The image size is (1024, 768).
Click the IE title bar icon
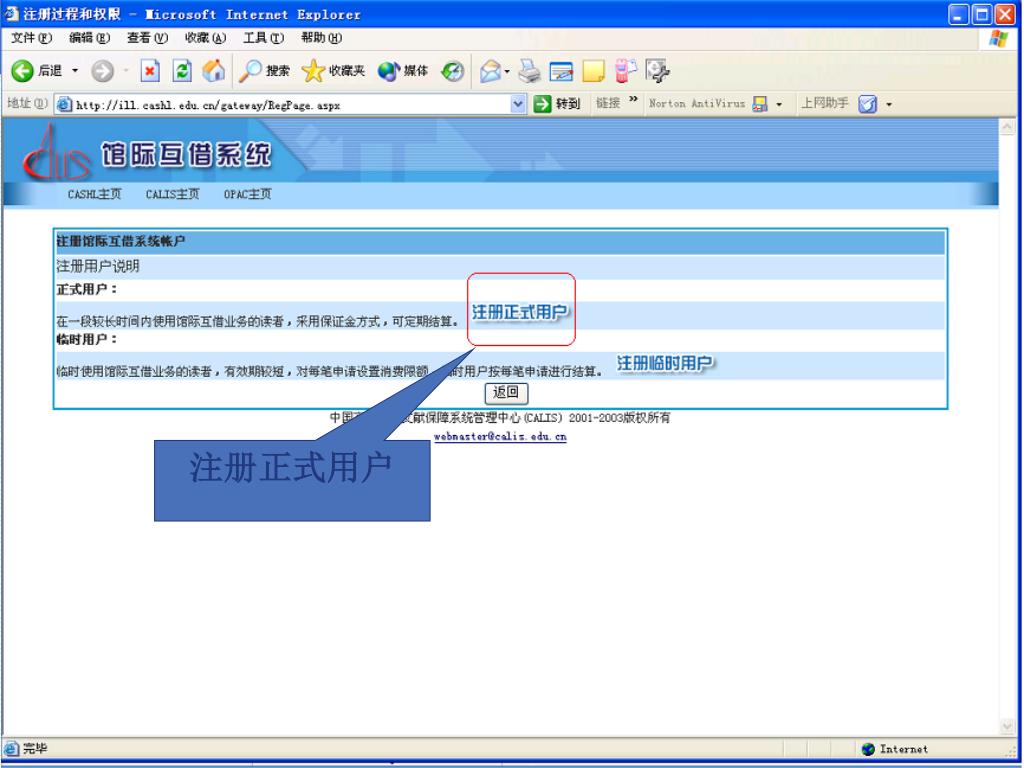click(11, 14)
